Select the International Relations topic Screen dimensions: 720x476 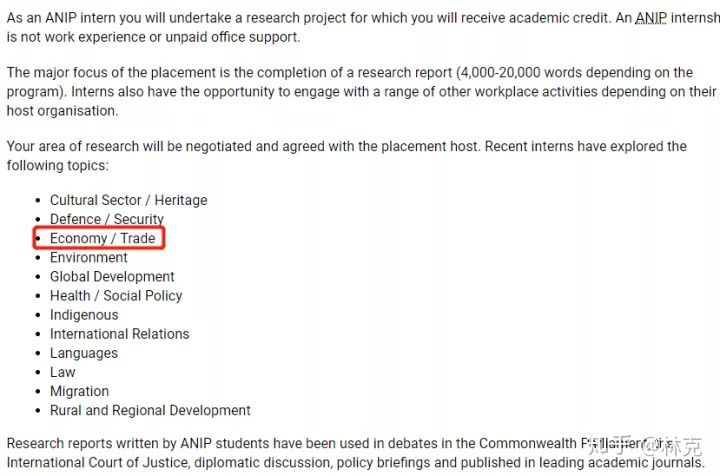[119, 334]
